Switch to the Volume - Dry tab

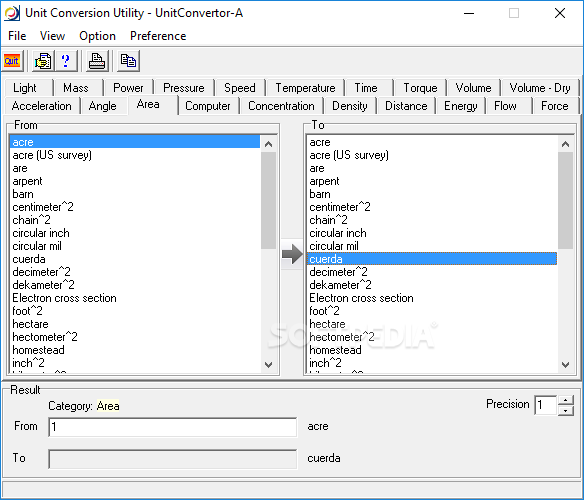540,88
